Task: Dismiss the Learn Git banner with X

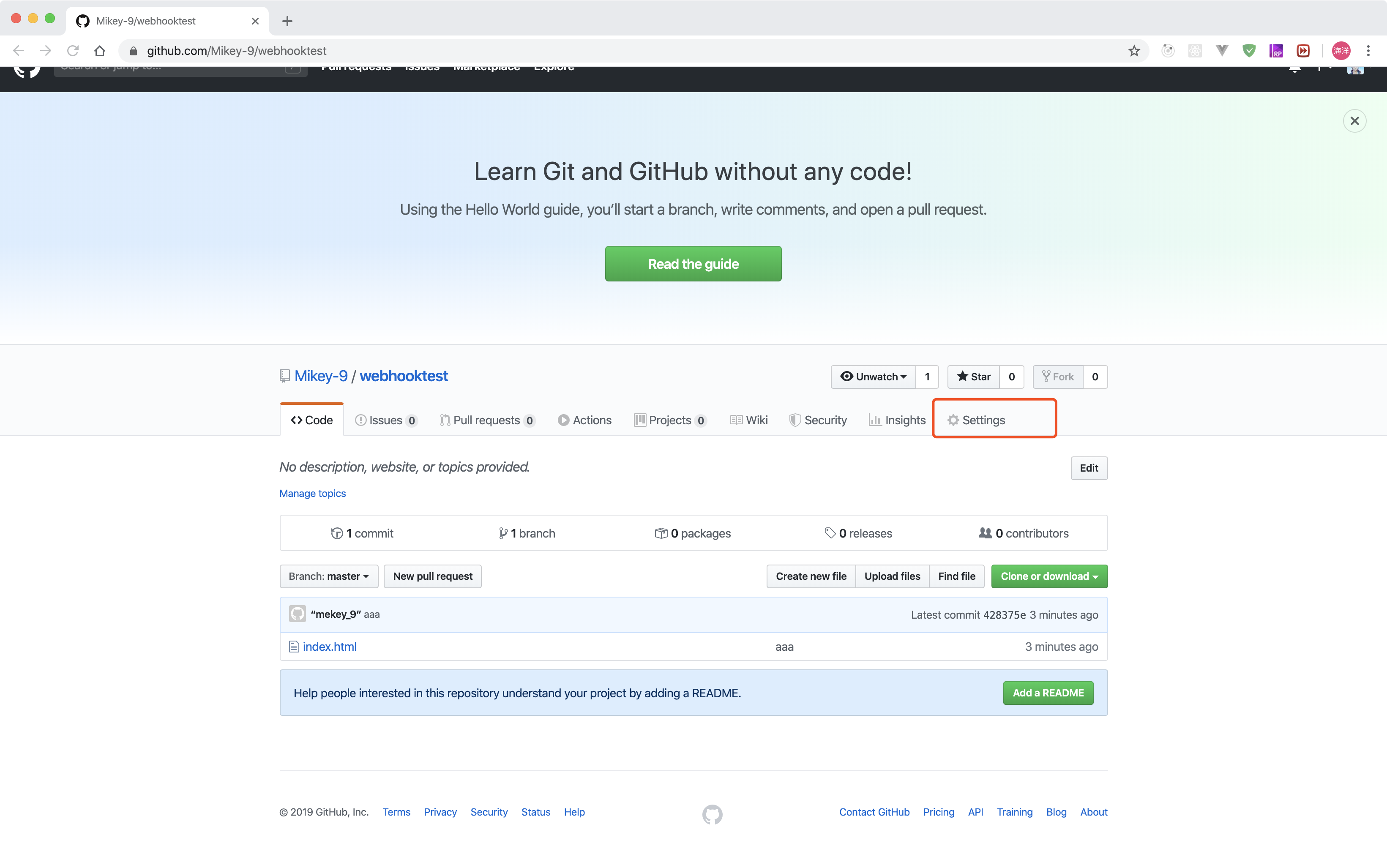Action: (x=1354, y=121)
